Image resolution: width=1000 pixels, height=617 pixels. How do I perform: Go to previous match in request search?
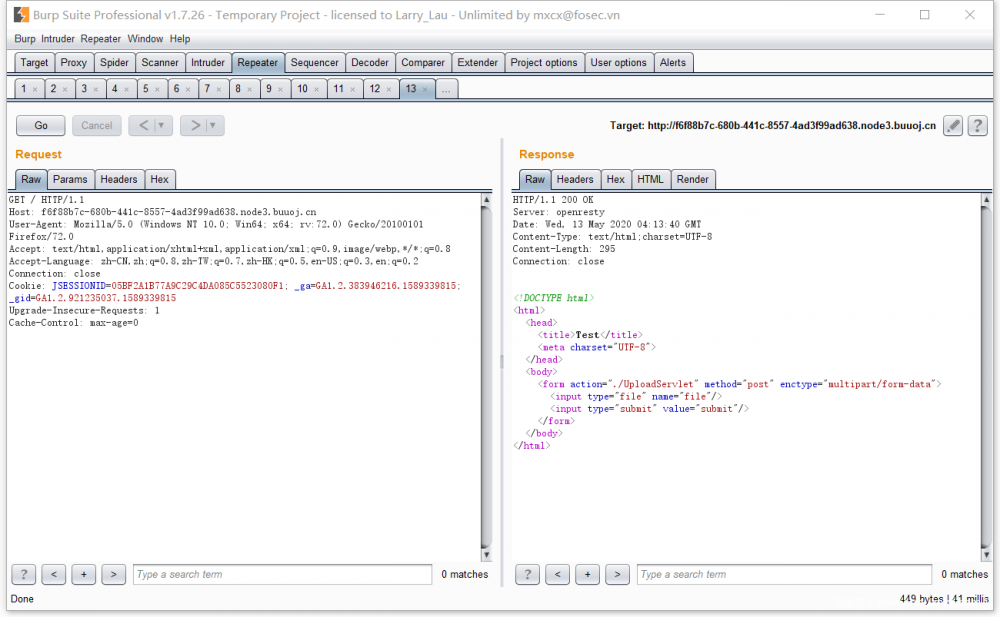(x=54, y=574)
